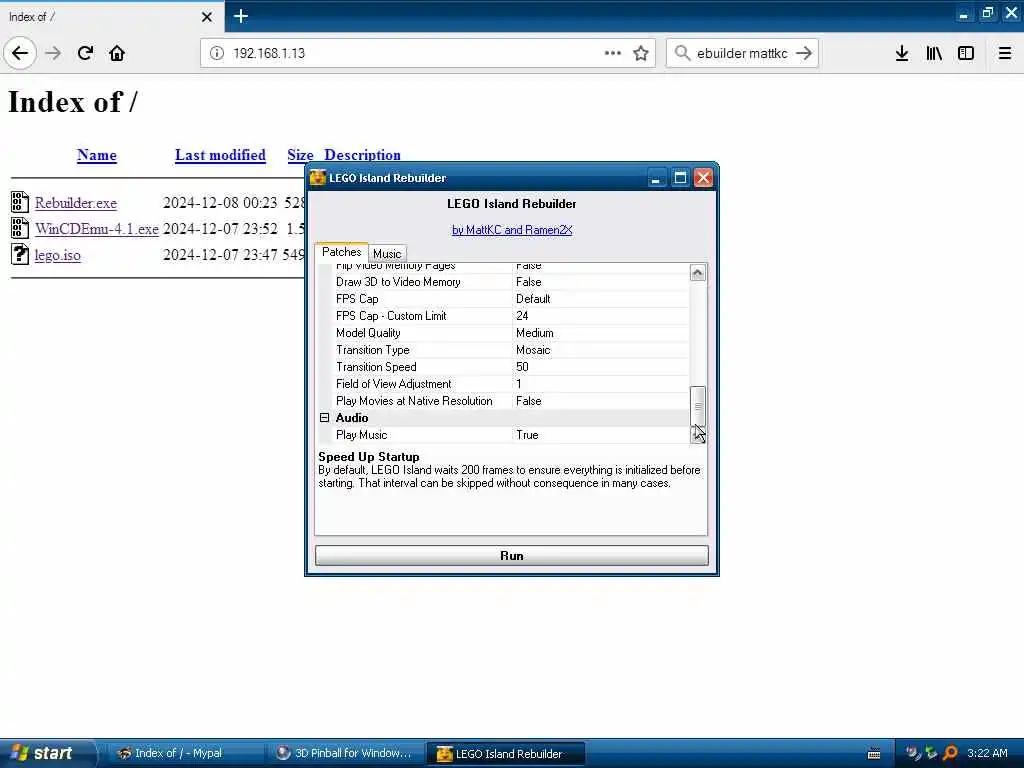1024x768 pixels.
Task: Click search magnifier icon in search box
Action: [682, 53]
